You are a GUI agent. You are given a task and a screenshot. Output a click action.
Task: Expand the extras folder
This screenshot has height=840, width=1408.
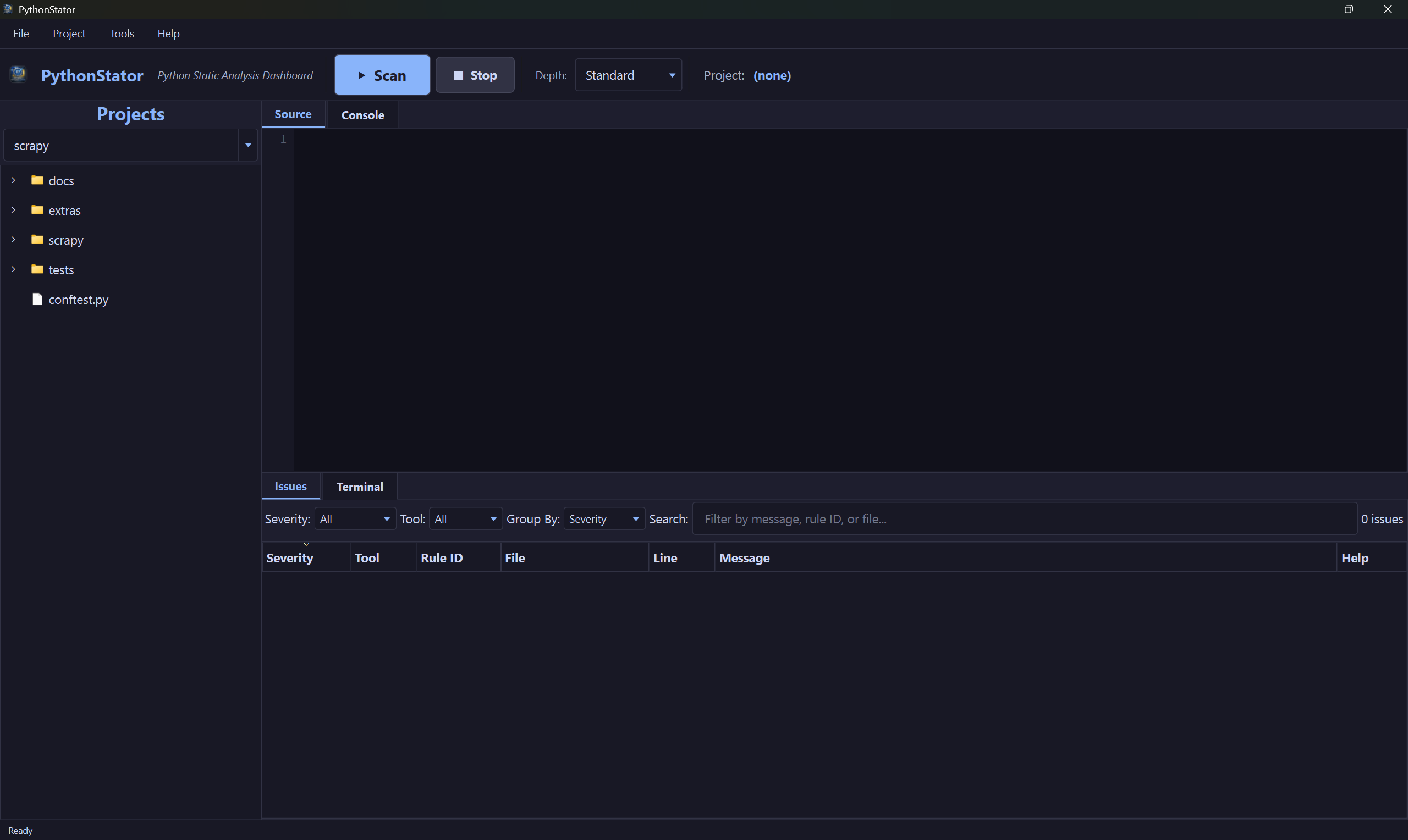tap(13, 210)
